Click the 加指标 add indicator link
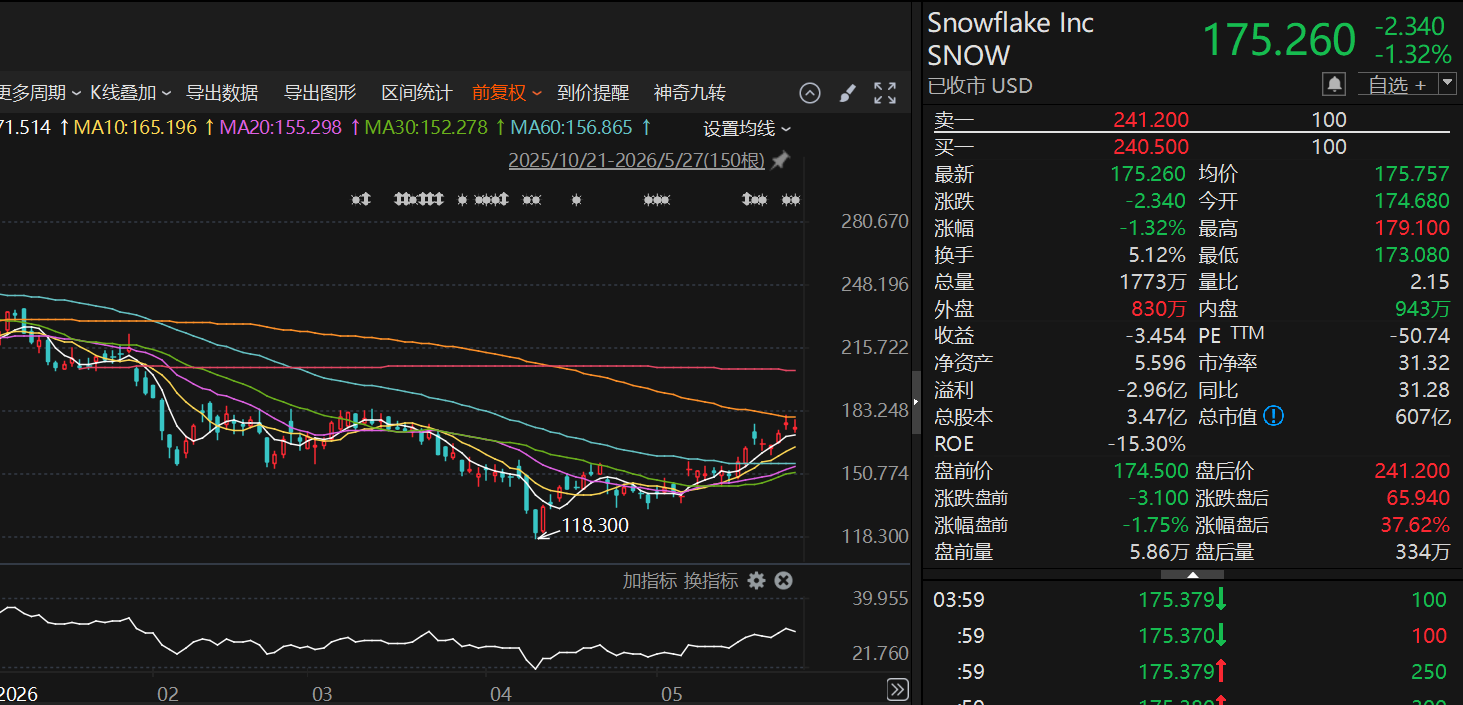1463x705 pixels. tap(650, 580)
